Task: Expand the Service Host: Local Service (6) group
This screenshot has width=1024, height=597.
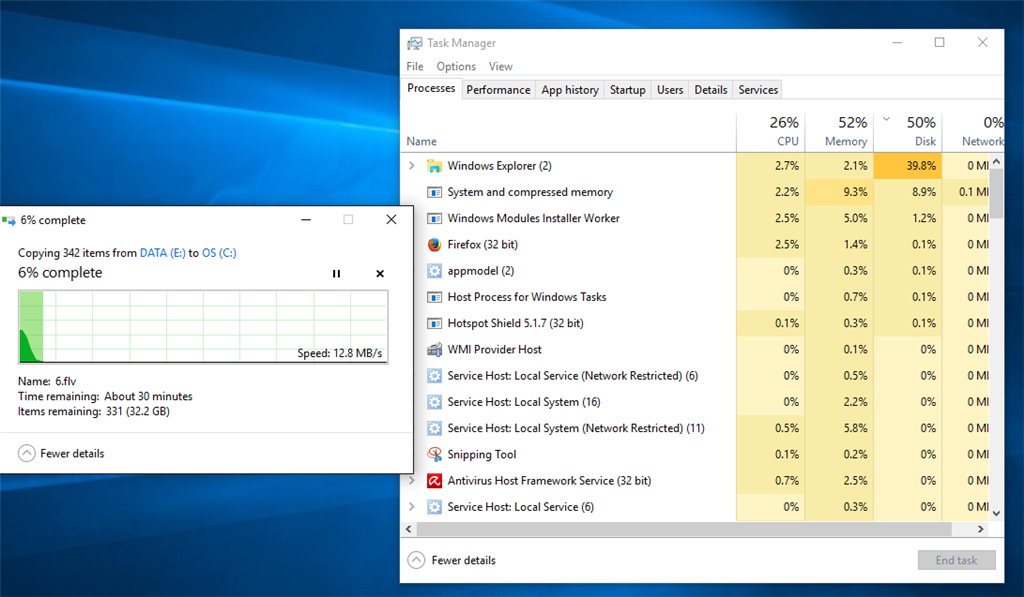Action: 411,507
